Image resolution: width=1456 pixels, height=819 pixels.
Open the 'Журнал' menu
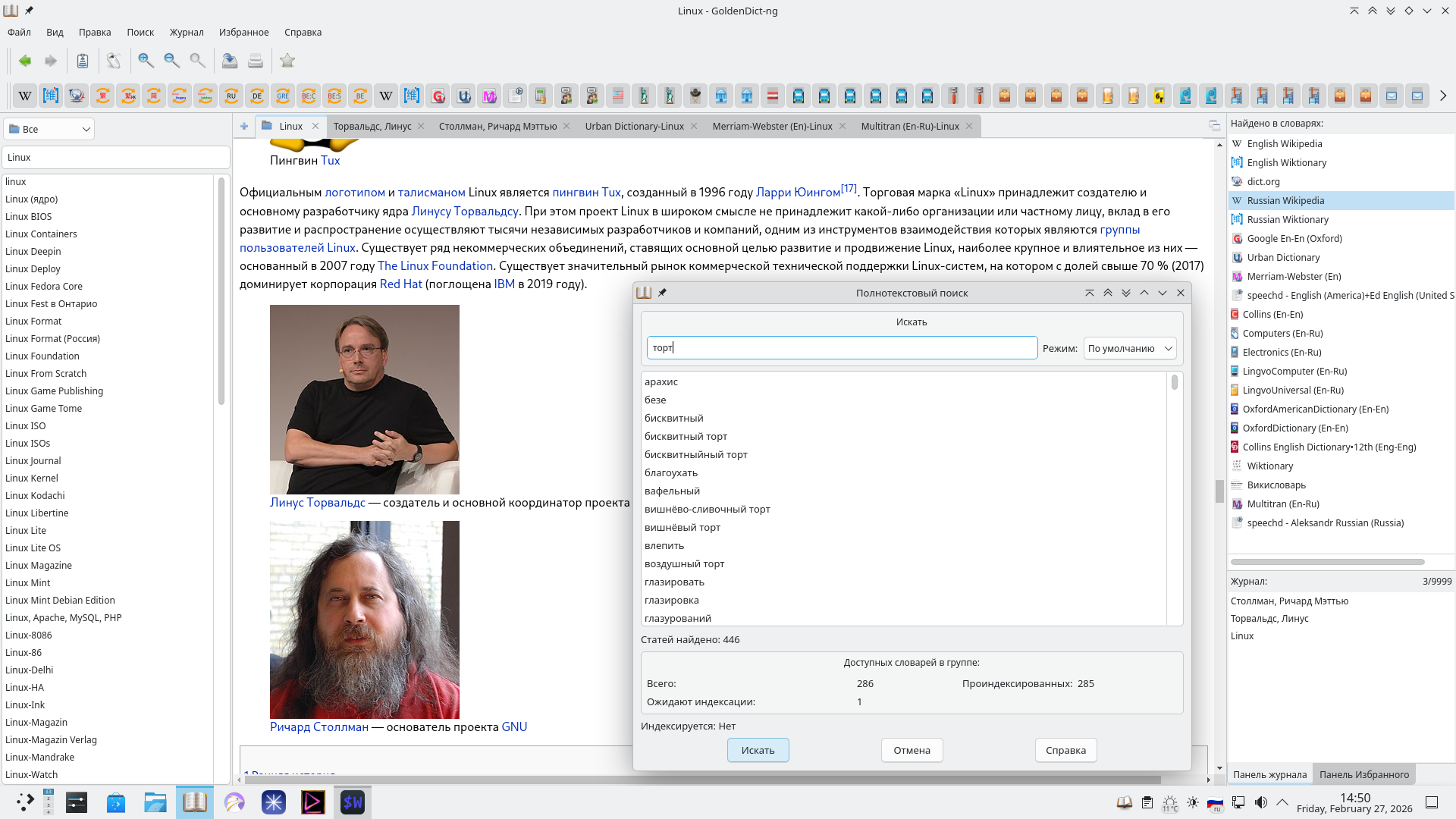tap(186, 33)
